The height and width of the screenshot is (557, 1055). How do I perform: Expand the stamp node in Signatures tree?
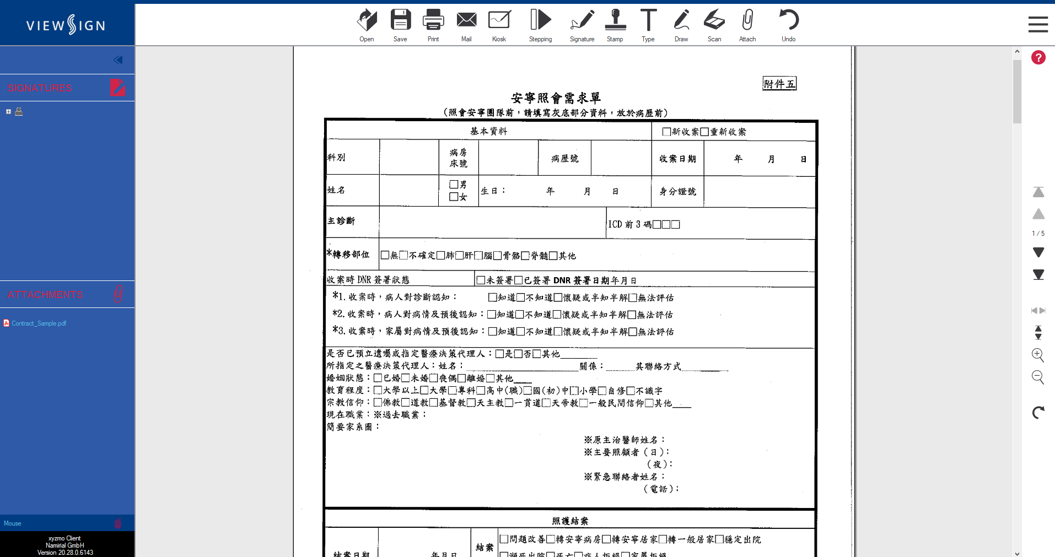[x=8, y=112]
